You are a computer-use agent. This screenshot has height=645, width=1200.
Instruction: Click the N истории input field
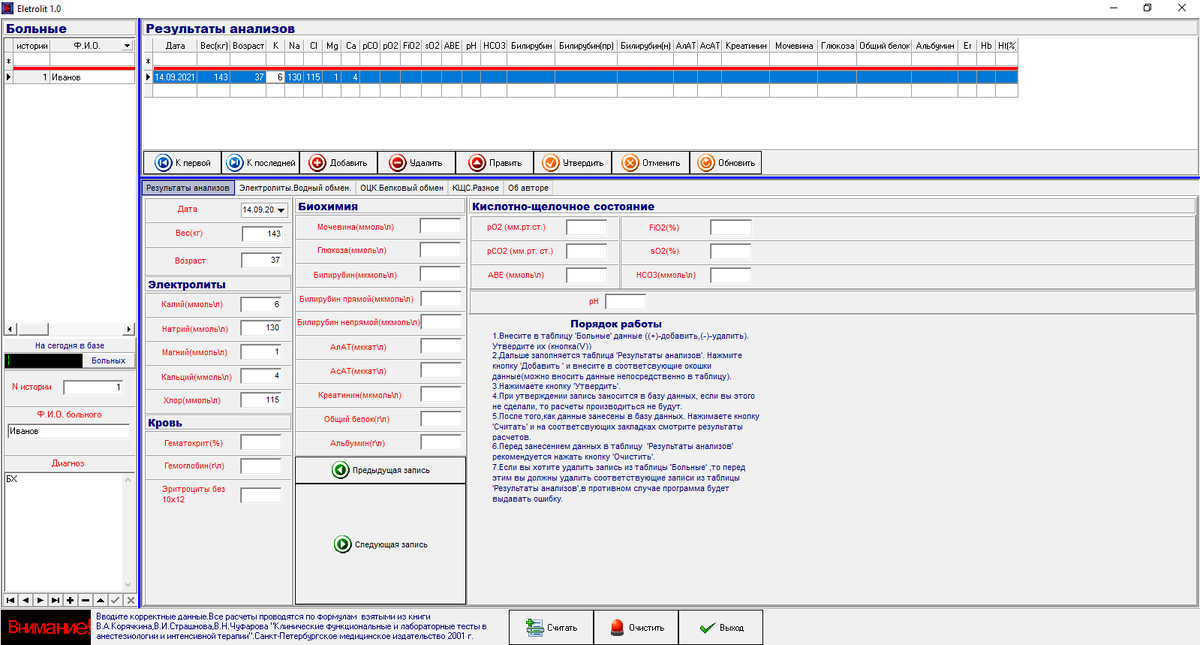(93, 387)
